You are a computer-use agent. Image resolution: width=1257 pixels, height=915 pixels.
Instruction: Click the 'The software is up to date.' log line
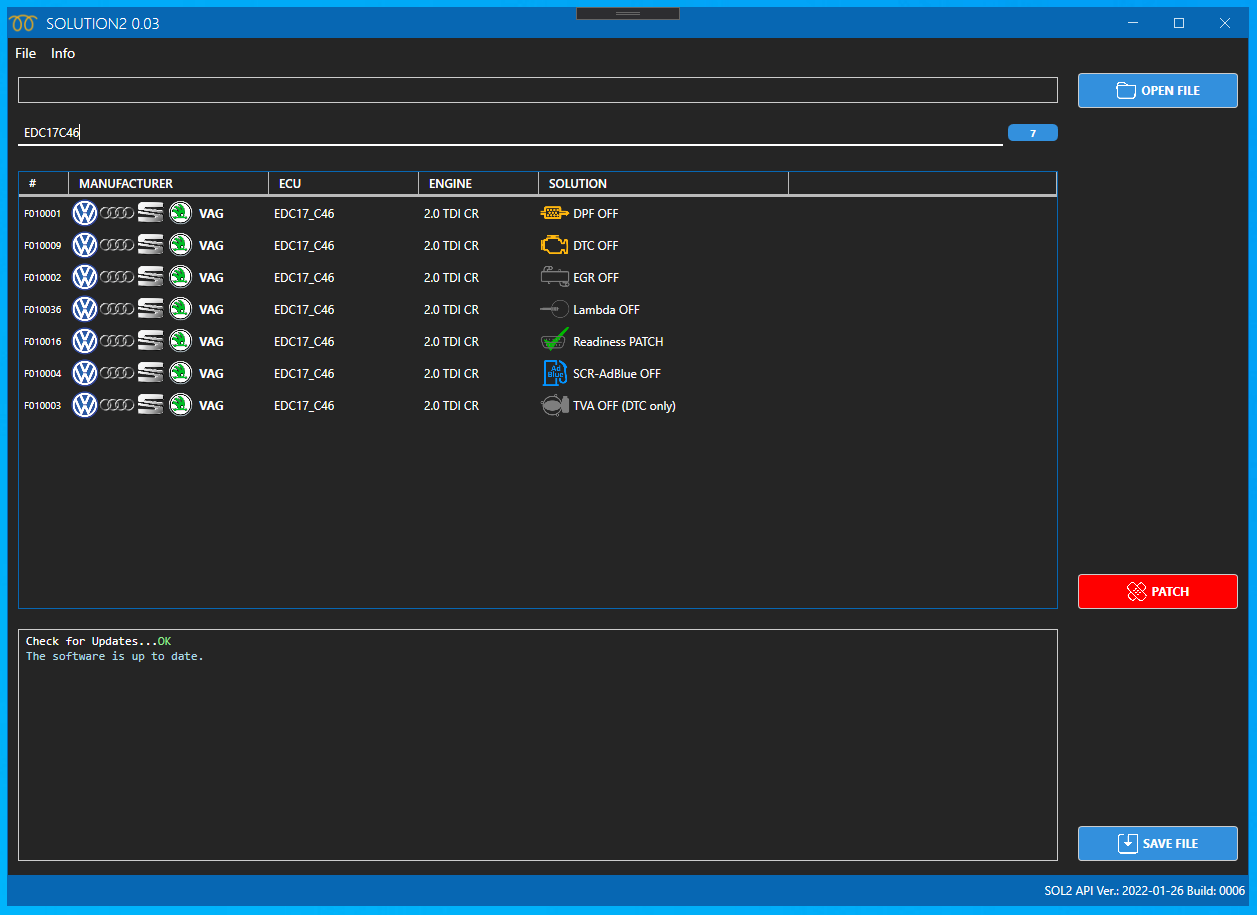[x=115, y=656]
